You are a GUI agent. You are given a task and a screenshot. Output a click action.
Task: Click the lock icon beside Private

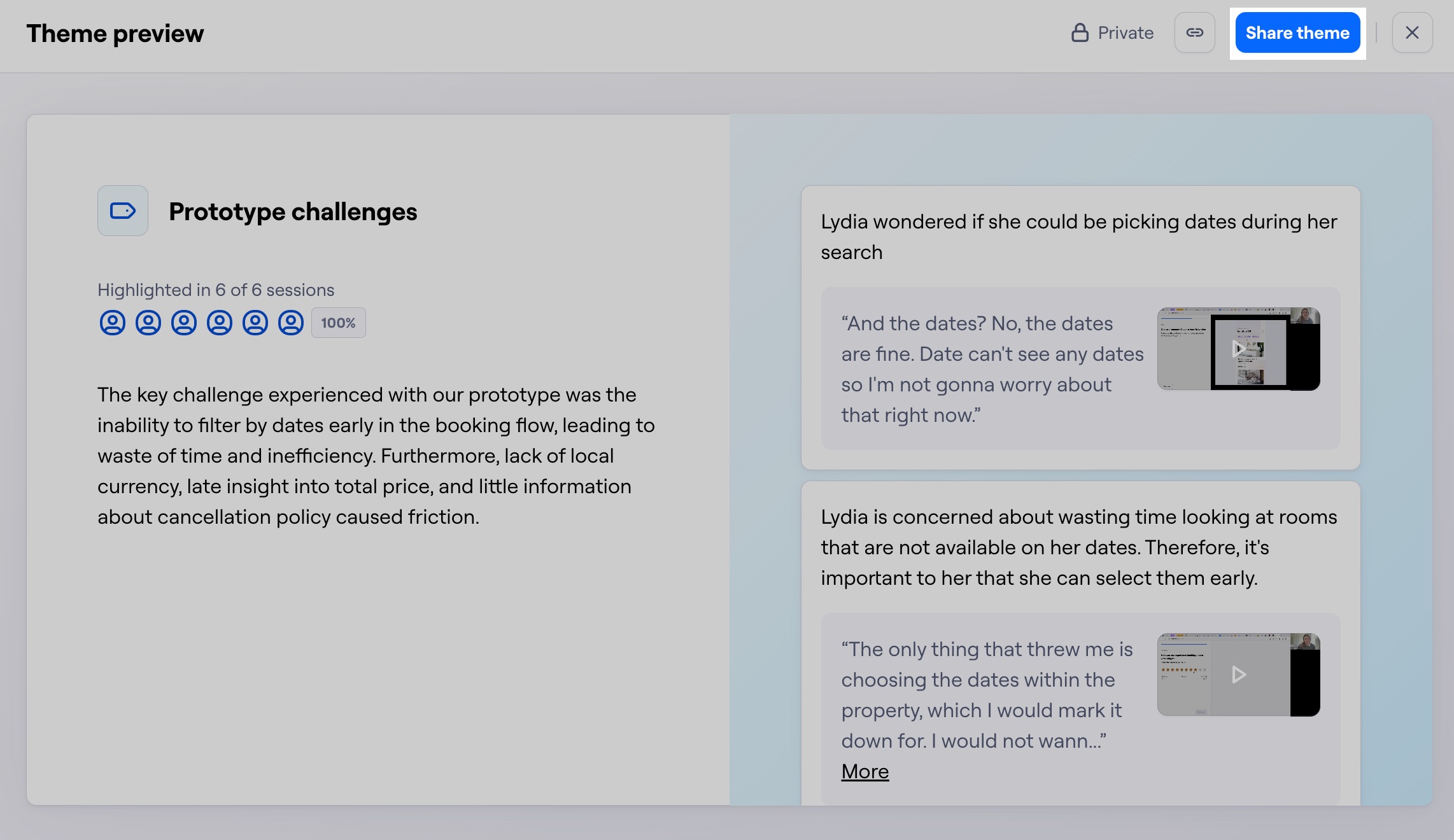(x=1079, y=32)
